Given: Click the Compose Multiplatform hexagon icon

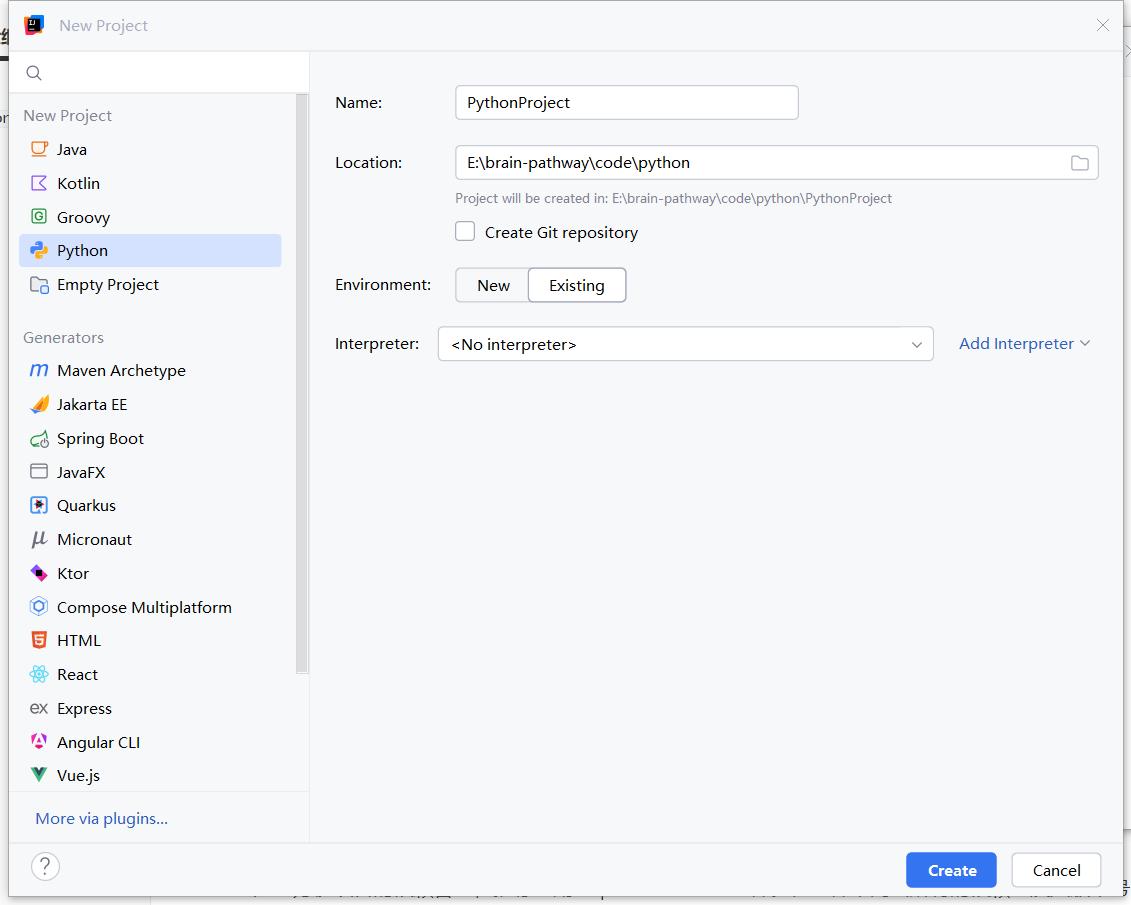Looking at the screenshot, I should (39, 606).
